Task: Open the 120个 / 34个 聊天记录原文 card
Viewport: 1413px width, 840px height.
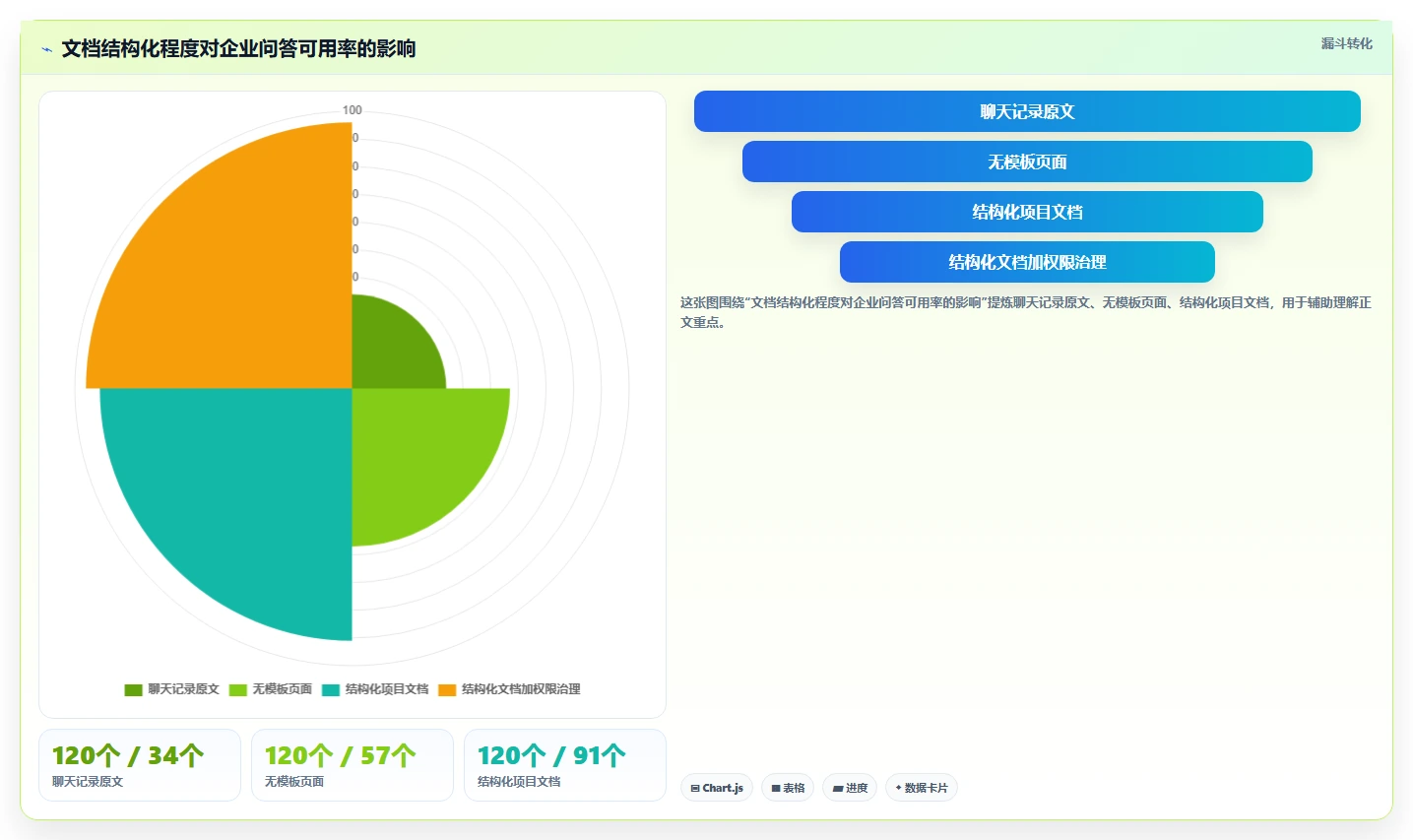Action: pos(140,765)
